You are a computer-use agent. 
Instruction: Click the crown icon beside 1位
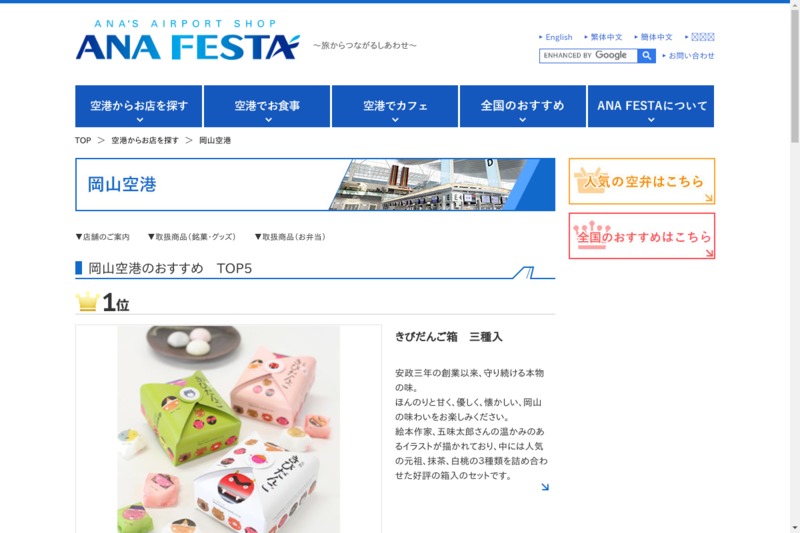pyautogui.click(x=87, y=301)
